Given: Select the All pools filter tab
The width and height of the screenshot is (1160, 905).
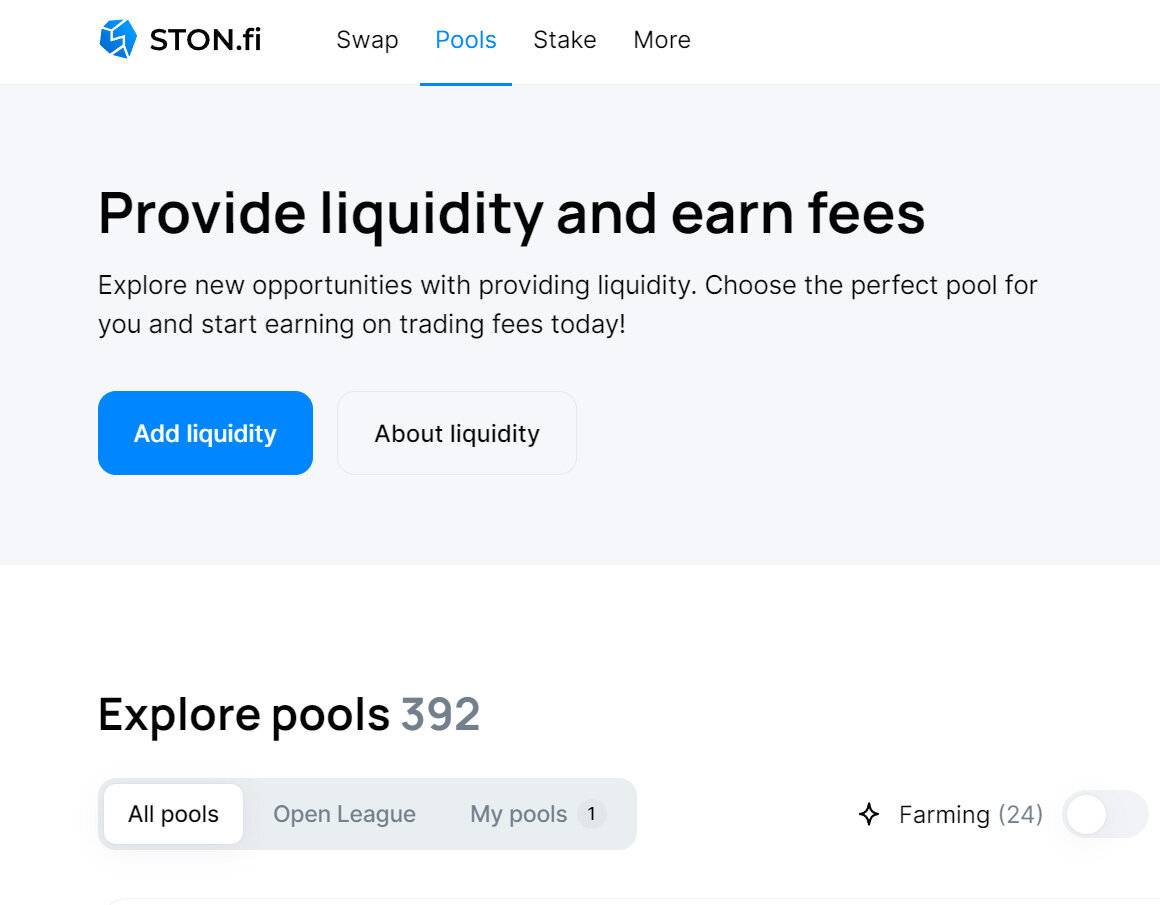Looking at the screenshot, I should [173, 814].
